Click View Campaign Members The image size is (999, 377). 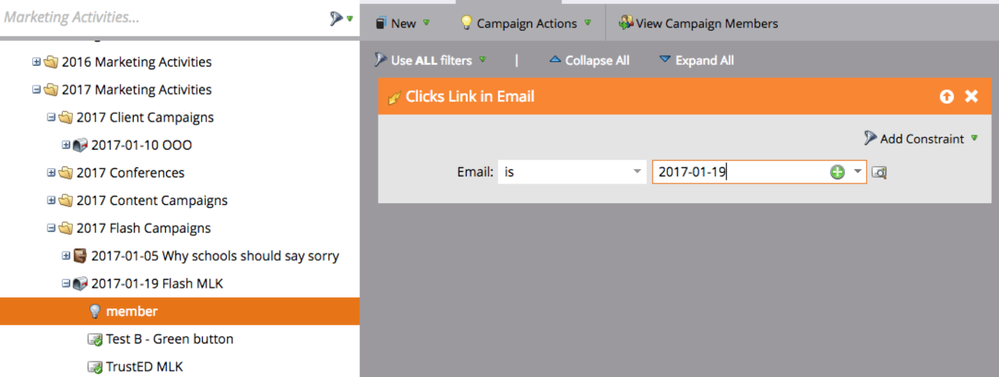coord(698,24)
